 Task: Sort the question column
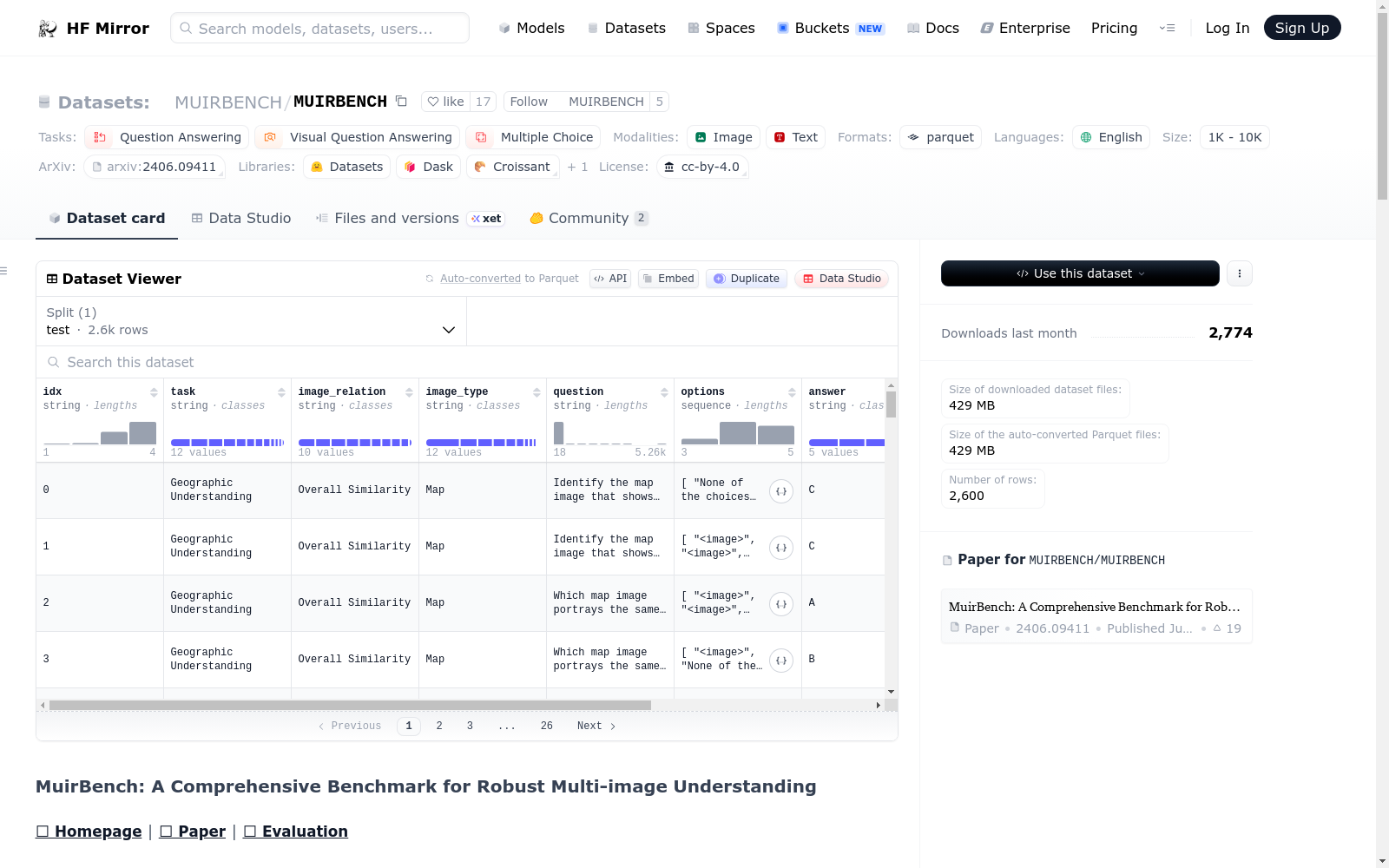[664, 392]
